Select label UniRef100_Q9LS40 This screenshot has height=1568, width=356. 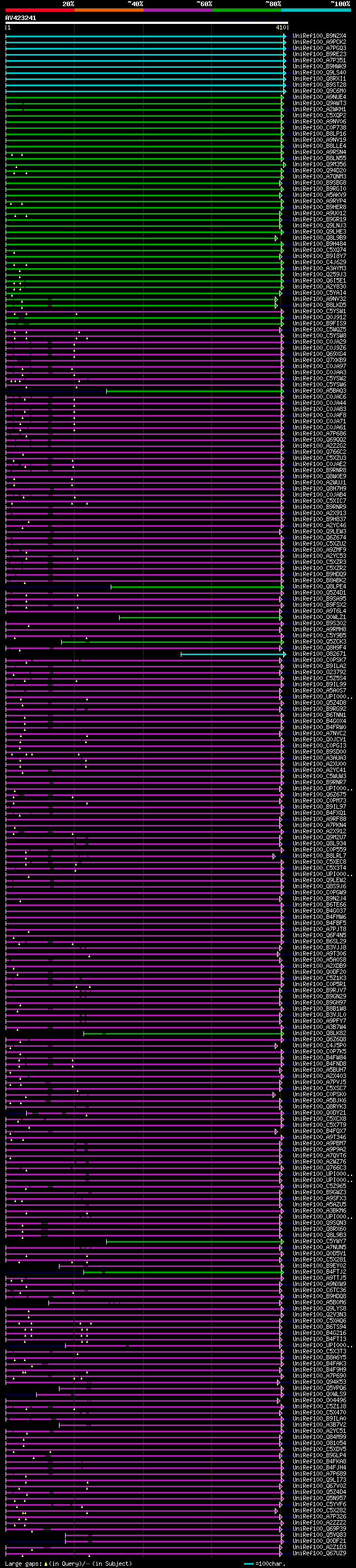(x=319, y=72)
